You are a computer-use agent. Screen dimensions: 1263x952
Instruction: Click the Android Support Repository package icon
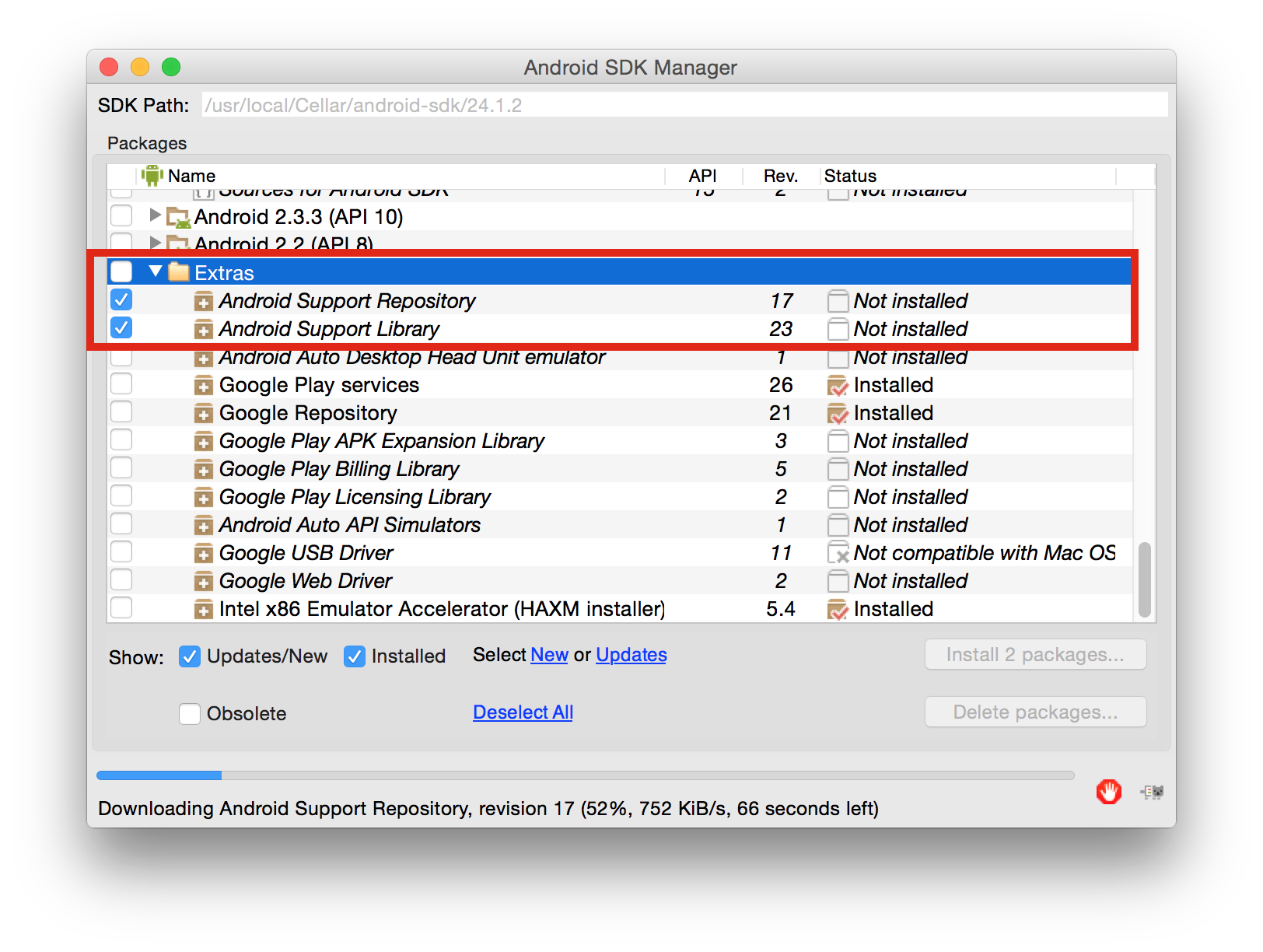pyautogui.click(x=203, y=301)
